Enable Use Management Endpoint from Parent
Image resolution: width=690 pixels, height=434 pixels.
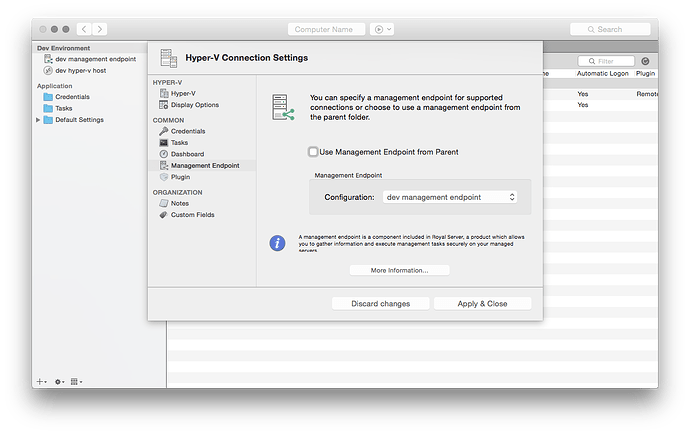tap(314, 152)
